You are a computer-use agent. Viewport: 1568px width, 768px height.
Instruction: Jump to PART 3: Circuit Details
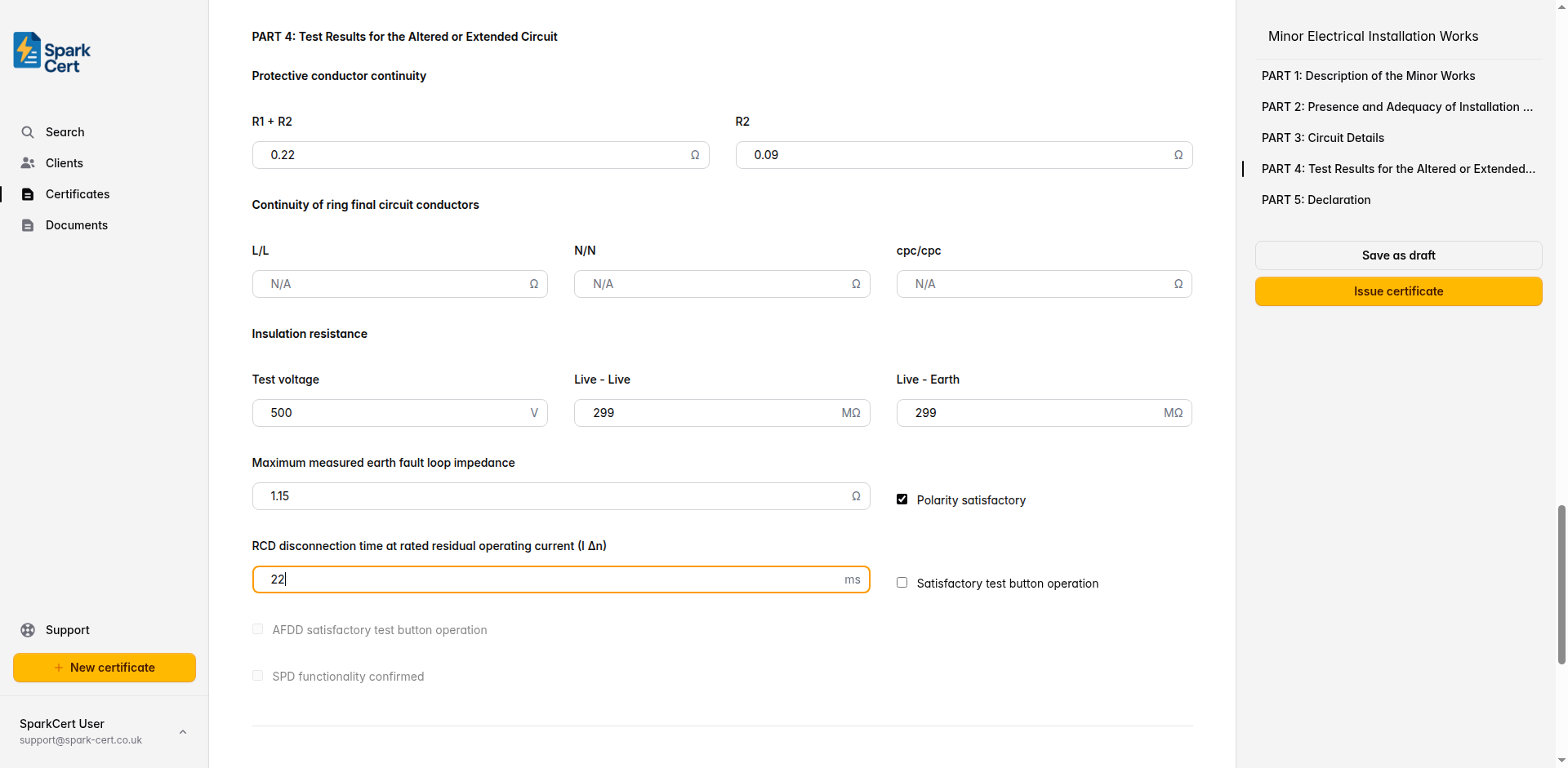pyautogui.click(x=1322, y=138)
